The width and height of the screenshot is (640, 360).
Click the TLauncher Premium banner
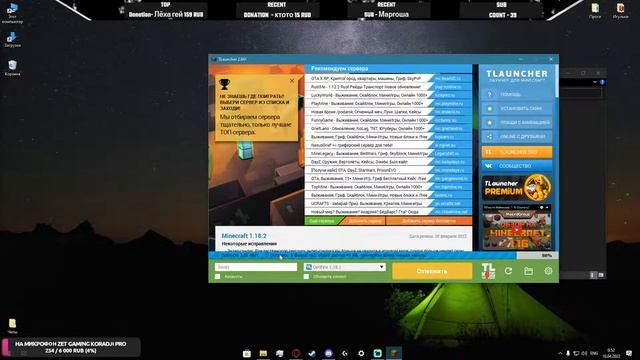tap(517, 187)
